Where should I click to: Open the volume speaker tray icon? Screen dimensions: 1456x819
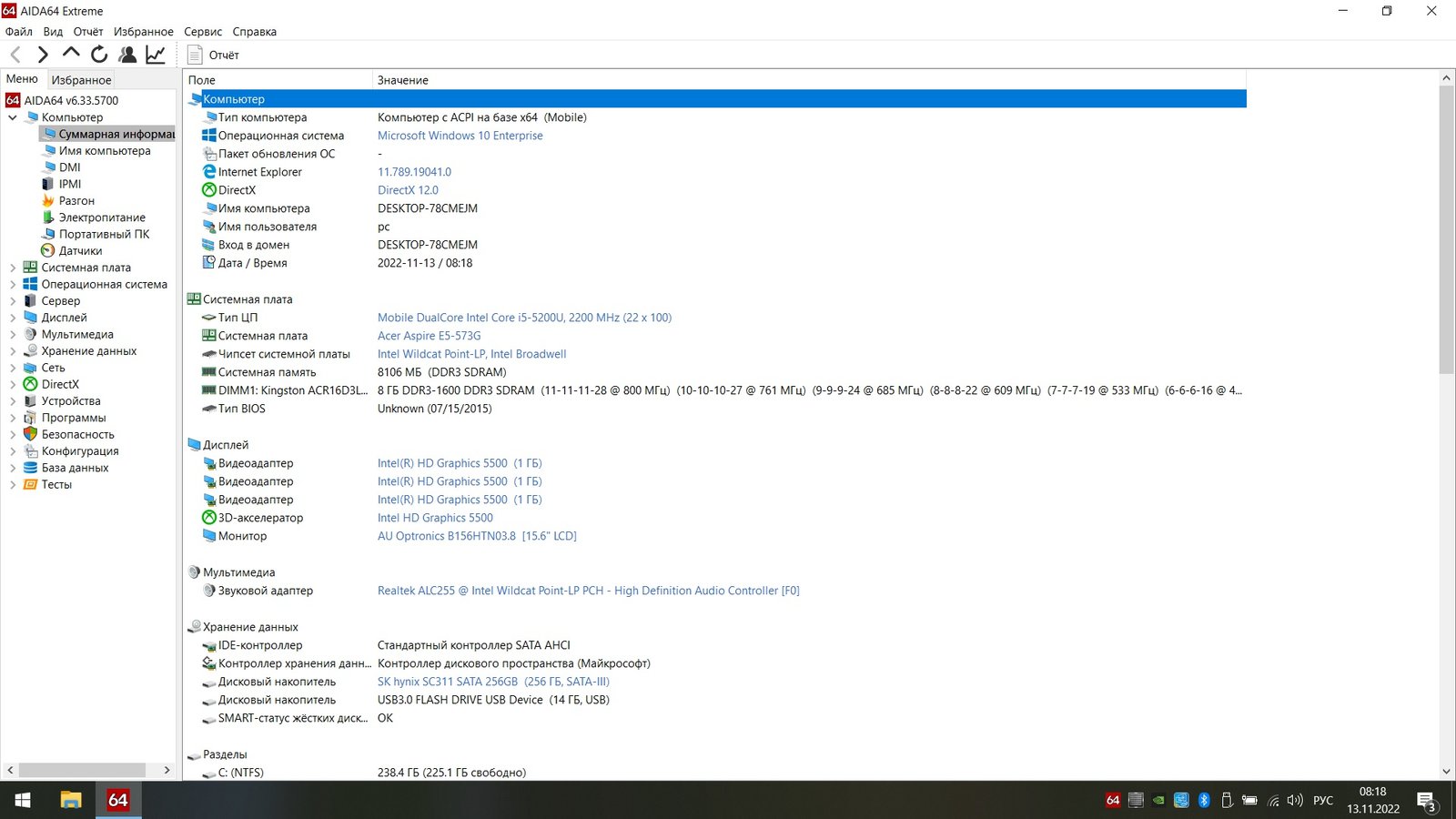tap(1295, 800)
